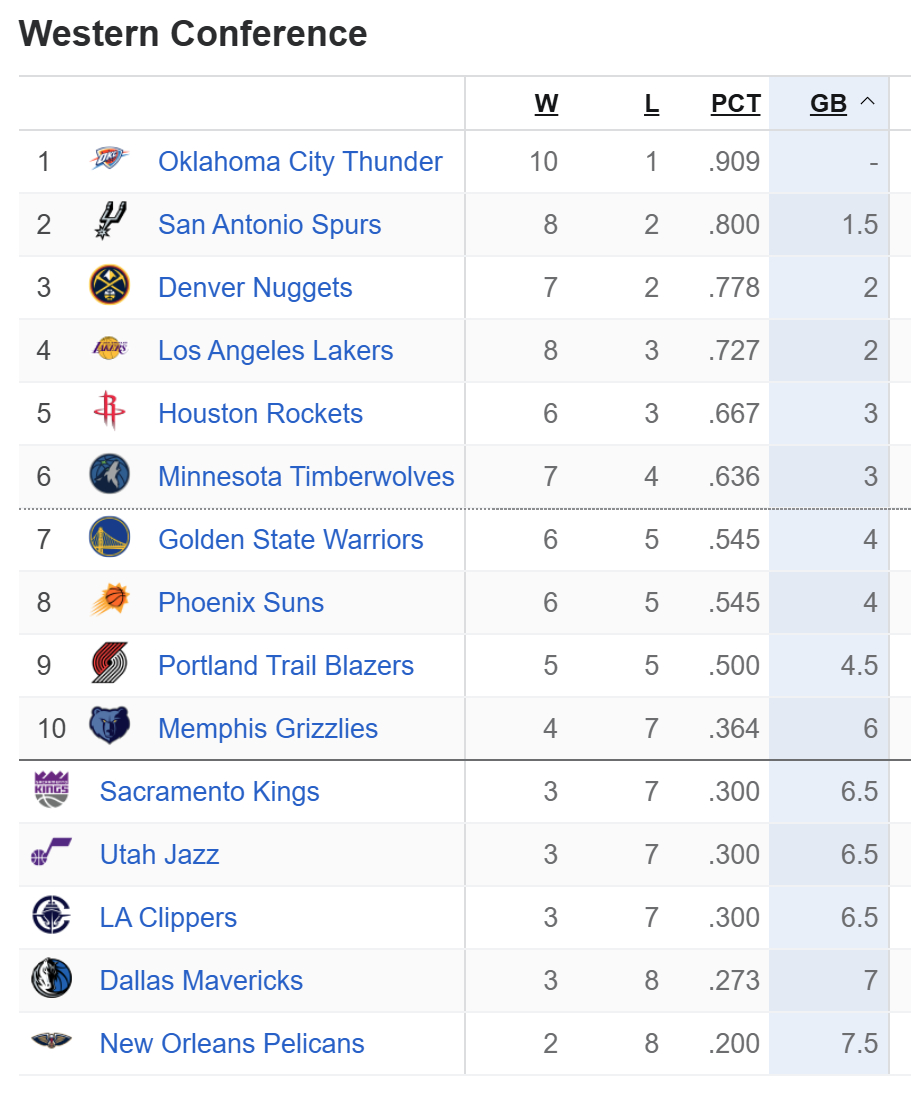Click the Phoenix Suns logo icon

click(109, 602)
